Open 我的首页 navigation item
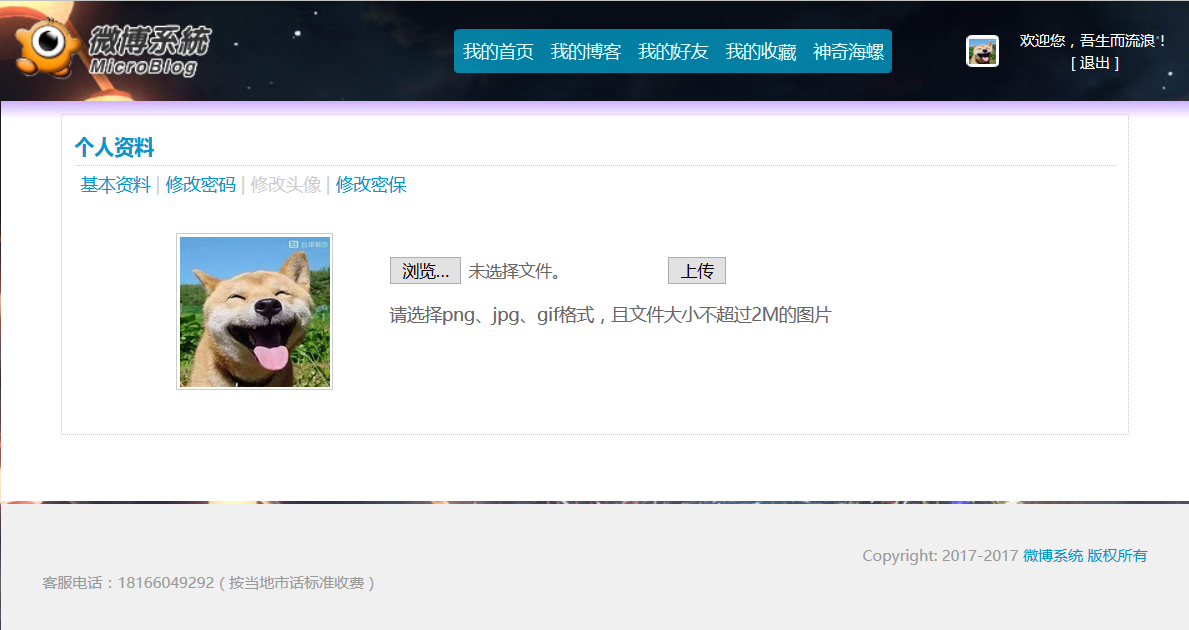This screenshot has width=1189, height=630. [498, 52]
